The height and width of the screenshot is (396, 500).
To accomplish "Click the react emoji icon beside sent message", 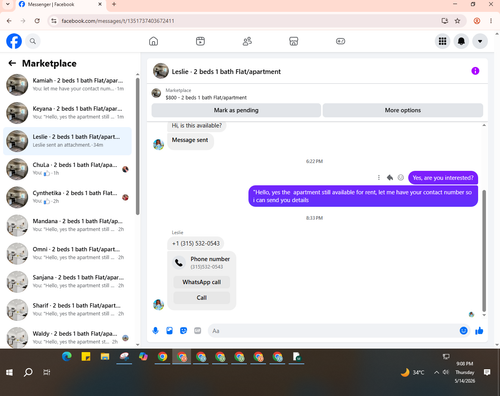I will [401, 178].
